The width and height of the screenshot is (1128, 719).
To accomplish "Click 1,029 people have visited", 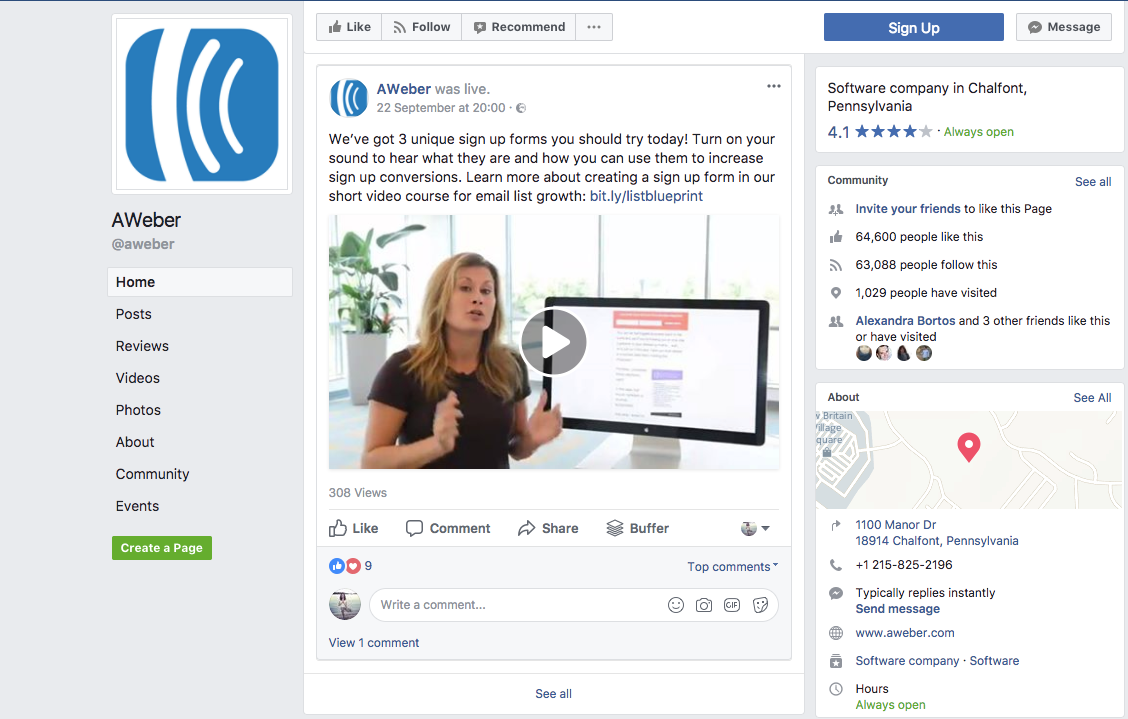I will 926,293.
